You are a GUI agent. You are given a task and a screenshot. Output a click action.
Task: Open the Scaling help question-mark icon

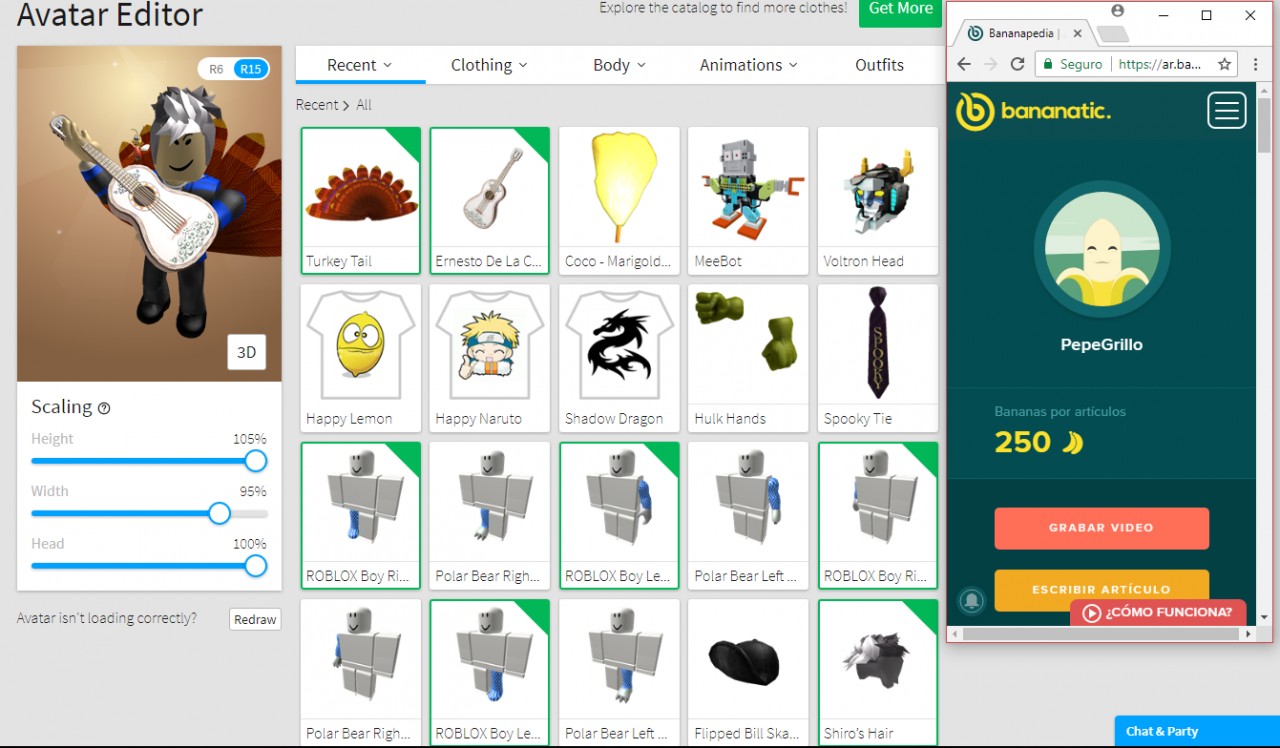104,408
